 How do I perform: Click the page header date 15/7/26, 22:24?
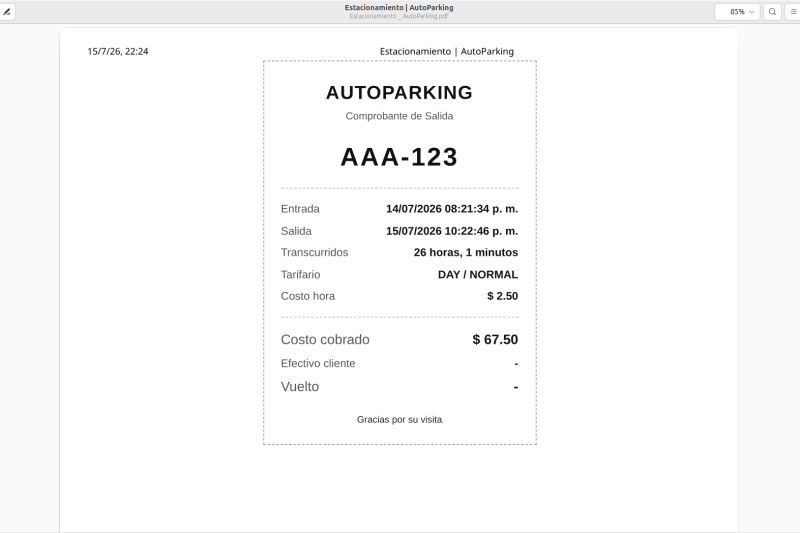(118, 52)
